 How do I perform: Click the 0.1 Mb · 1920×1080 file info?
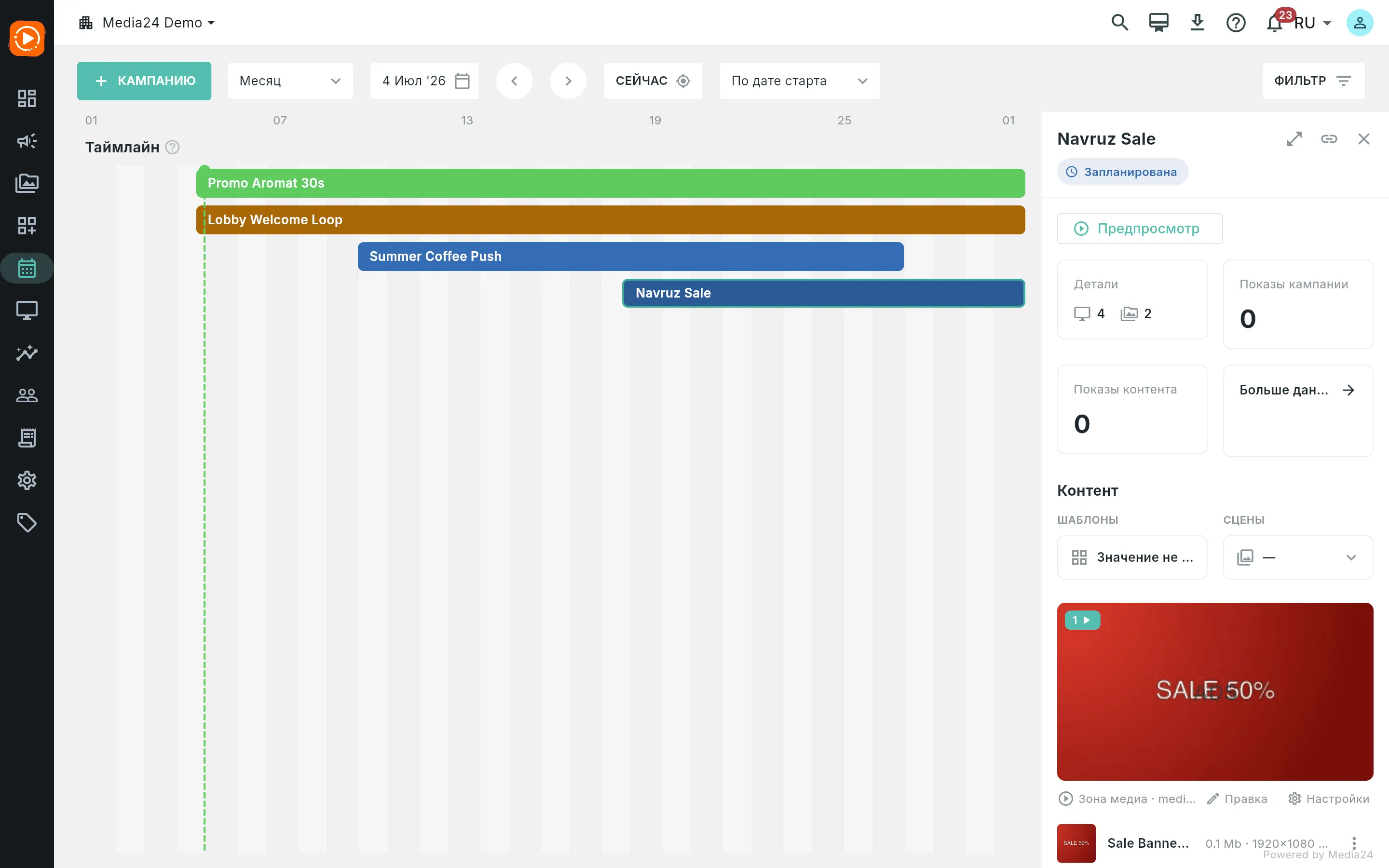coord(1267,843)
